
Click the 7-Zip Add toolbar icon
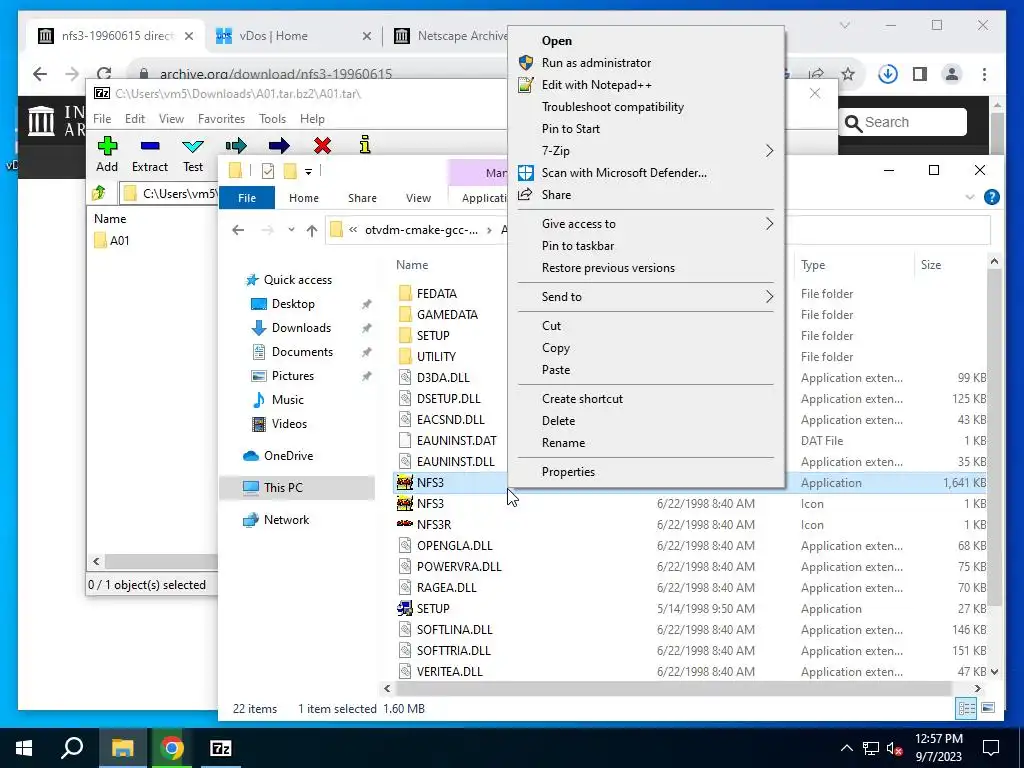point(107,146)
